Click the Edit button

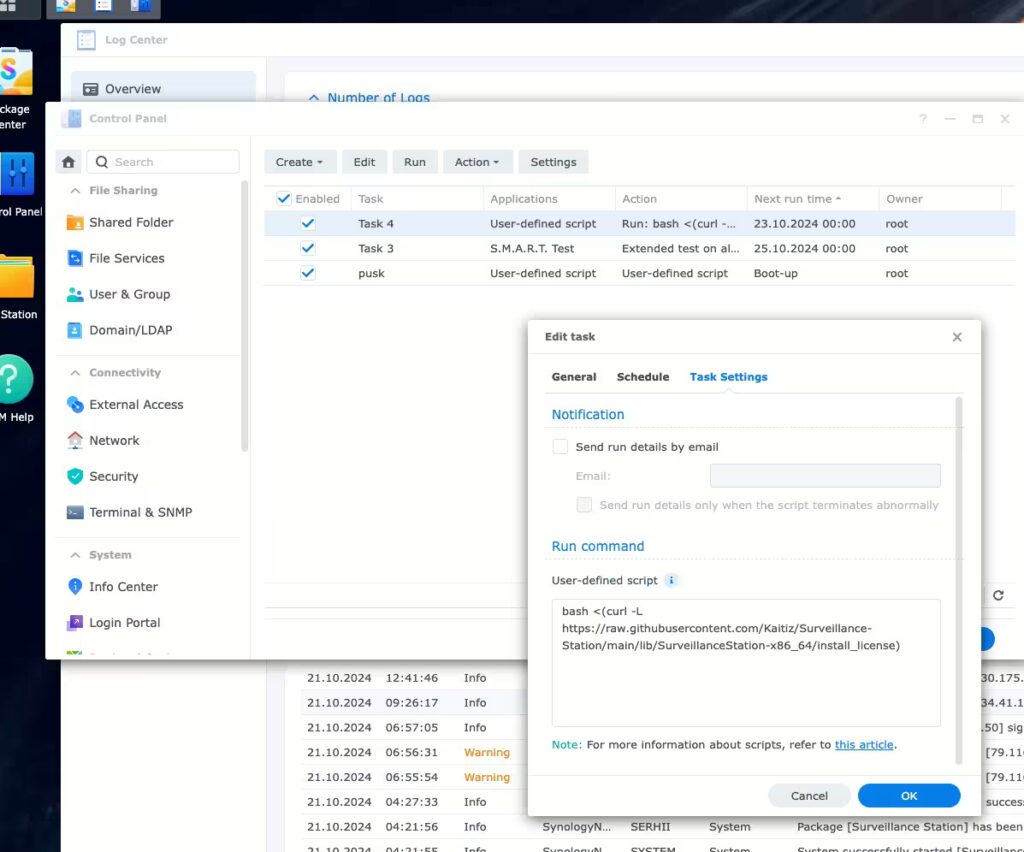(364, 162)
